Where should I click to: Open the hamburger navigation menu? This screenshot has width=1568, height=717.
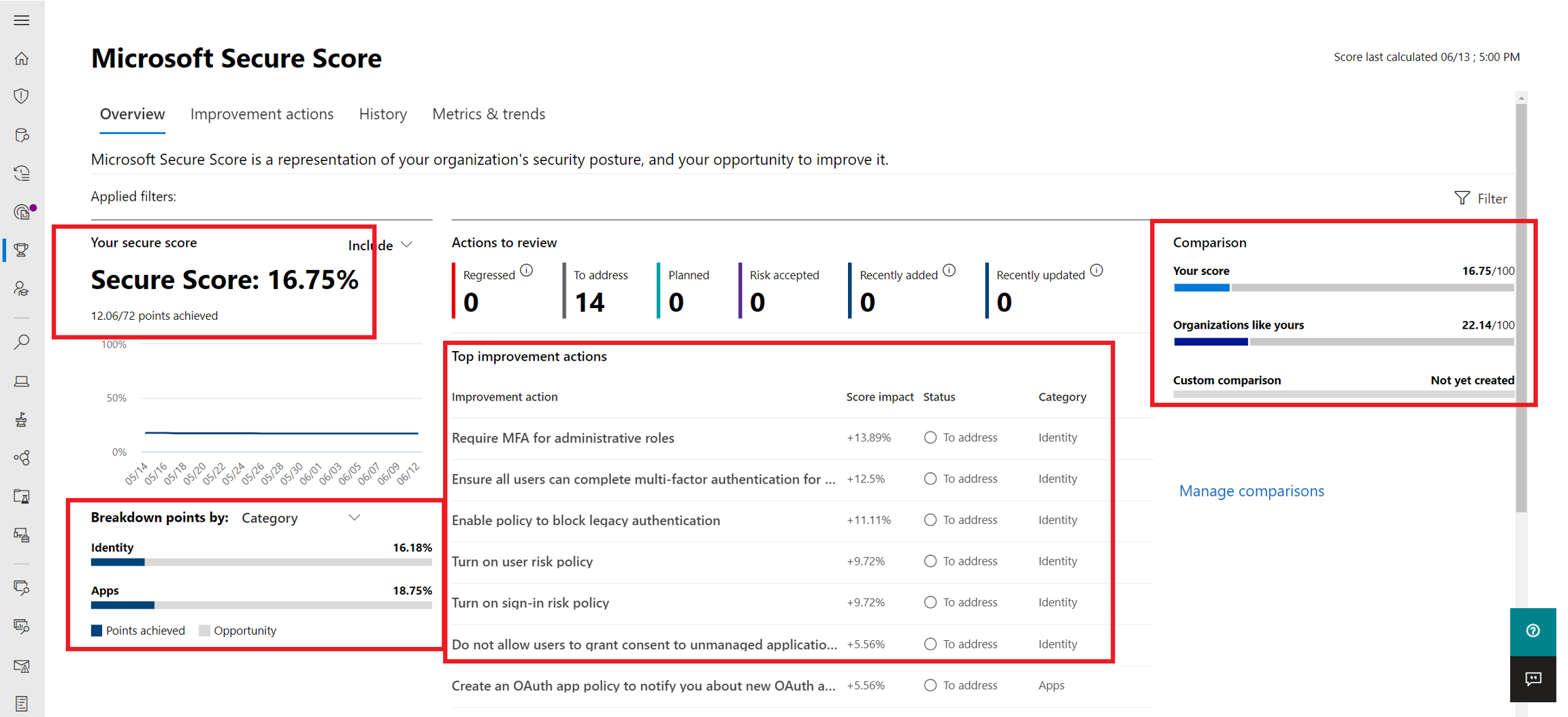(x=22, y=20)
